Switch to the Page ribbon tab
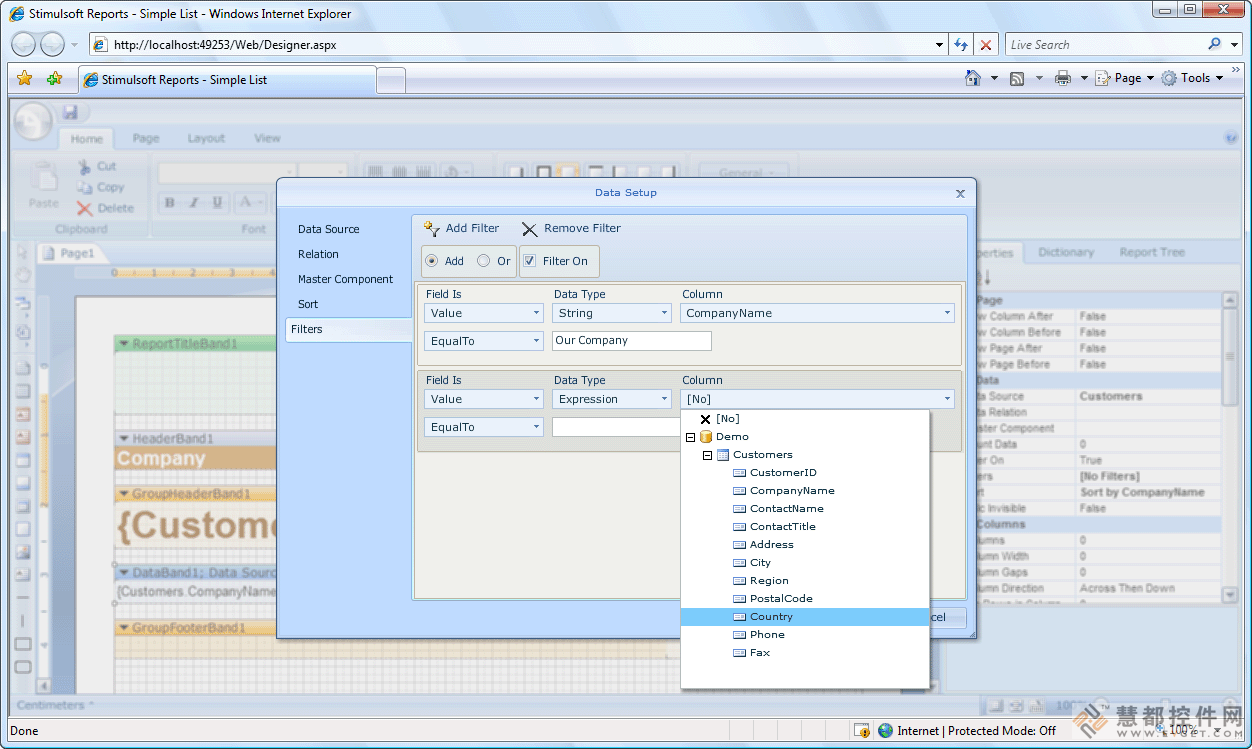 pos(146,138)
